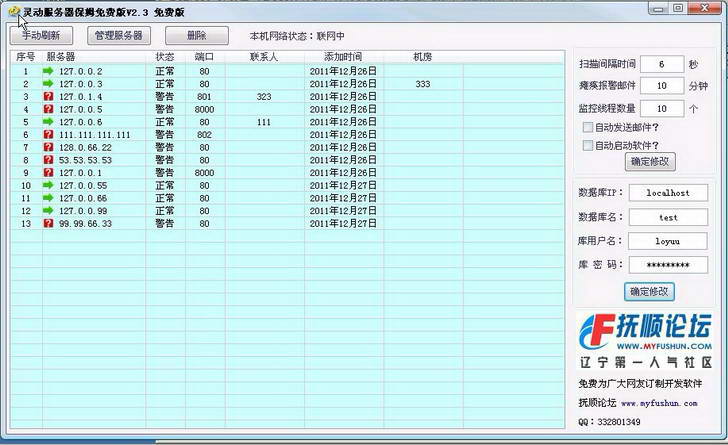This screenshot has width=728, height=445.
Task: Toggle the 自动启动软件 checkbox
Action: (587, 145)
